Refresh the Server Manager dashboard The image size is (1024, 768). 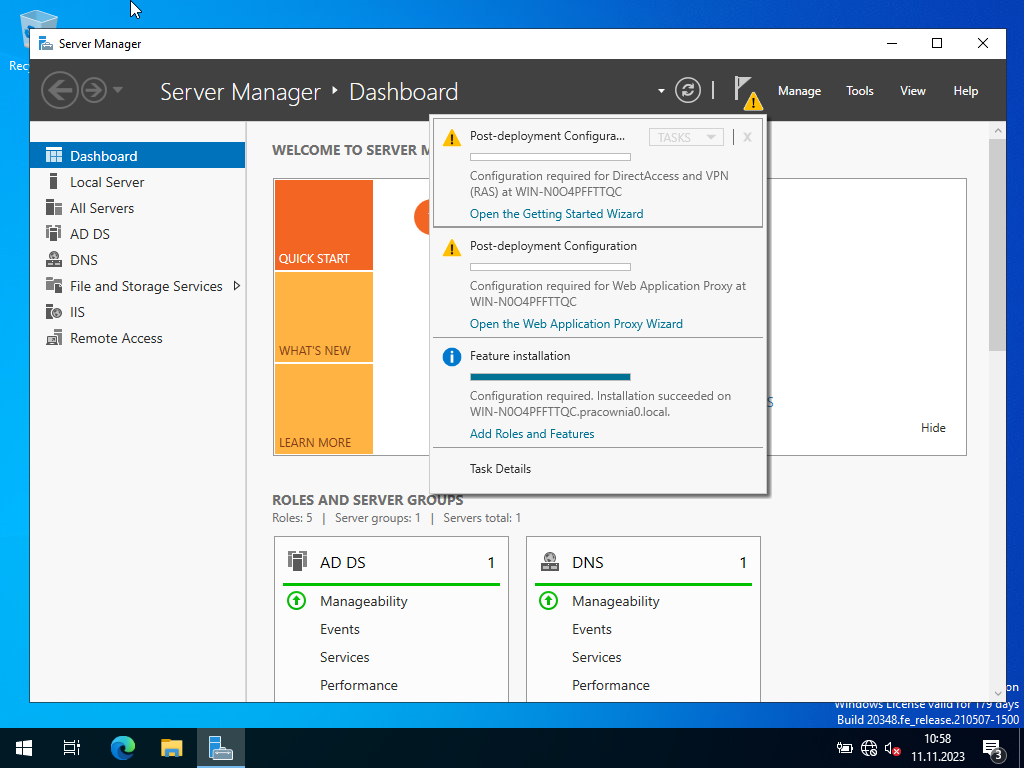click(x=688, y=90)
